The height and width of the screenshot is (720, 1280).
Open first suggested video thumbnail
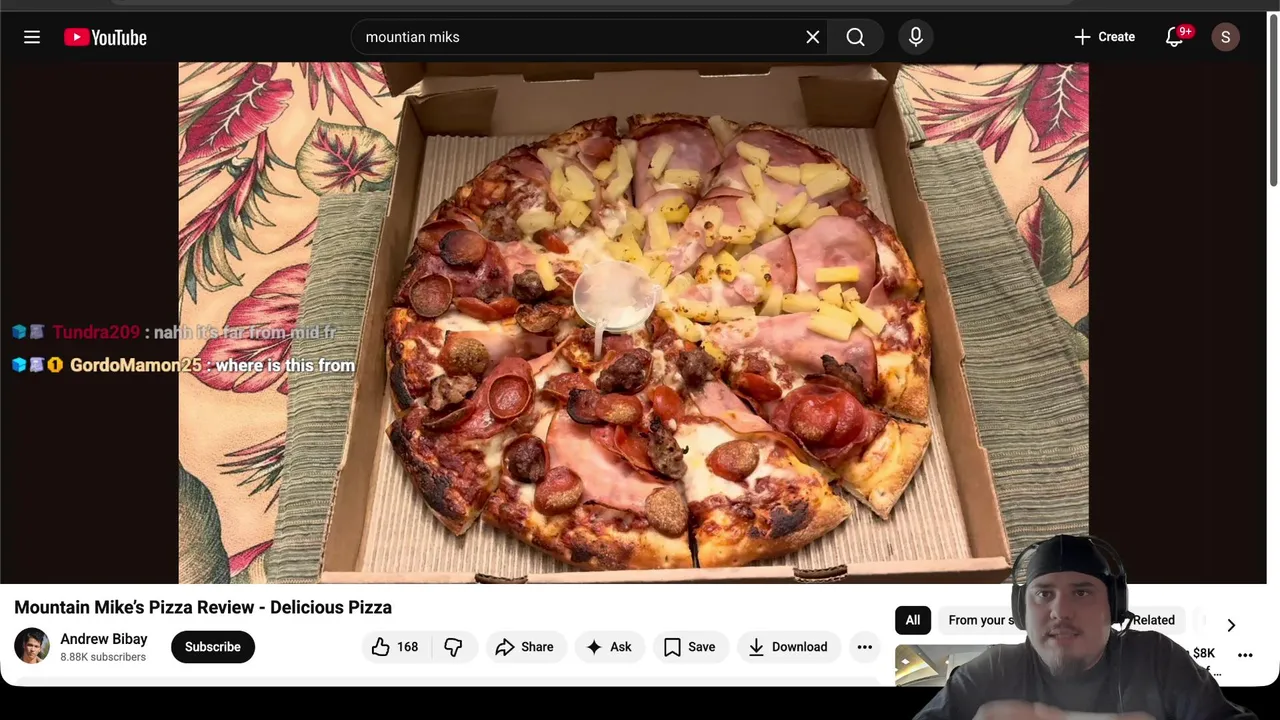(940, 665)
